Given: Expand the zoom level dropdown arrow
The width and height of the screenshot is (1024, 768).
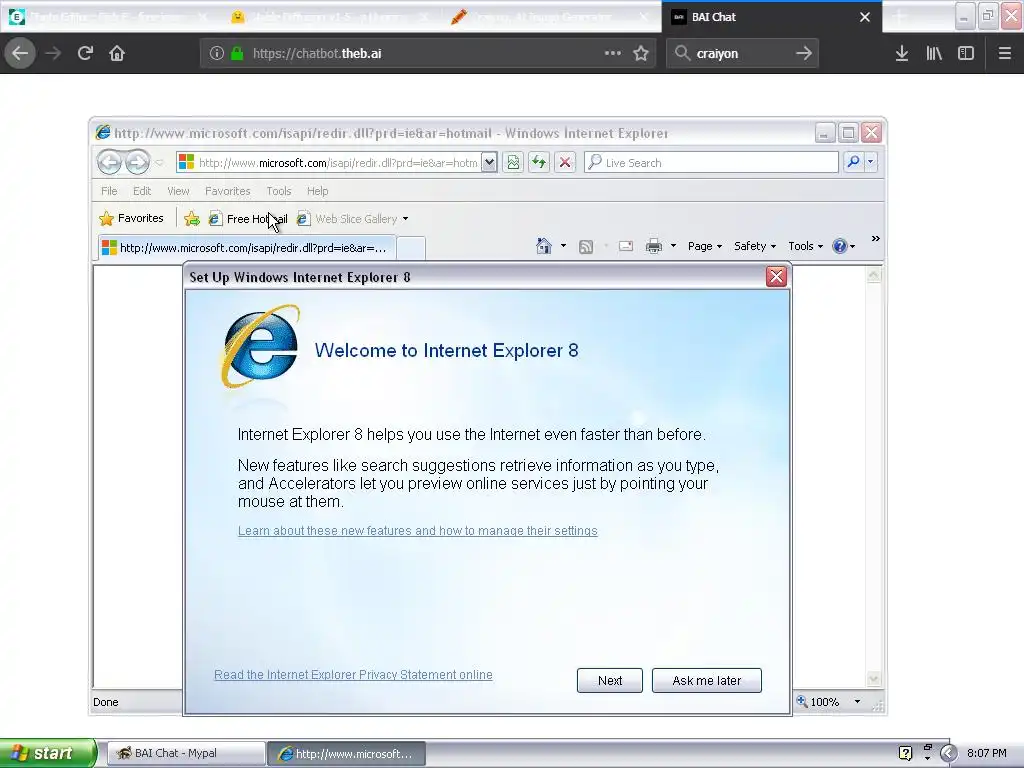Looking at the screenshot, I should coord(857,702).
